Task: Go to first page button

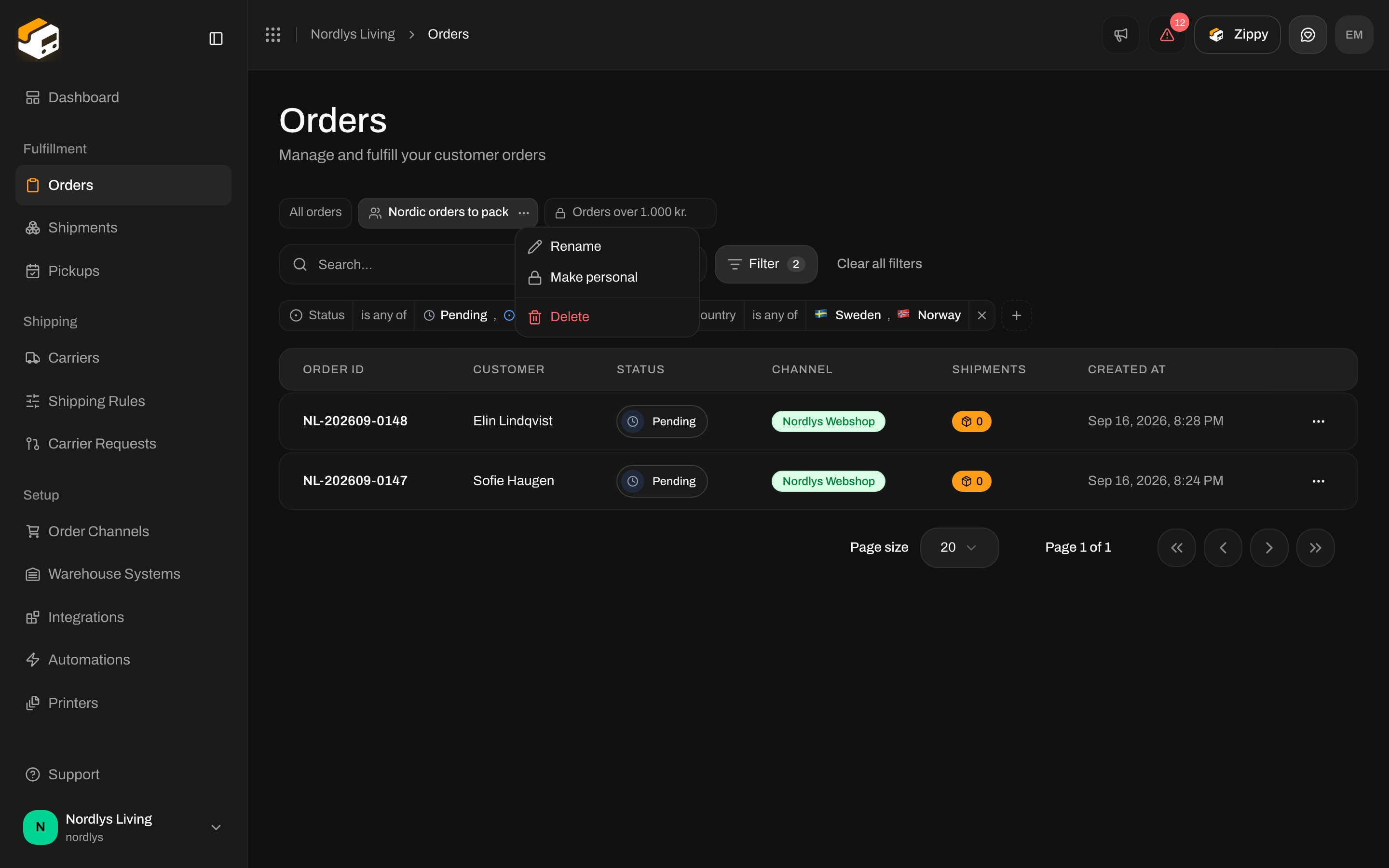Action: point(1176,548)
